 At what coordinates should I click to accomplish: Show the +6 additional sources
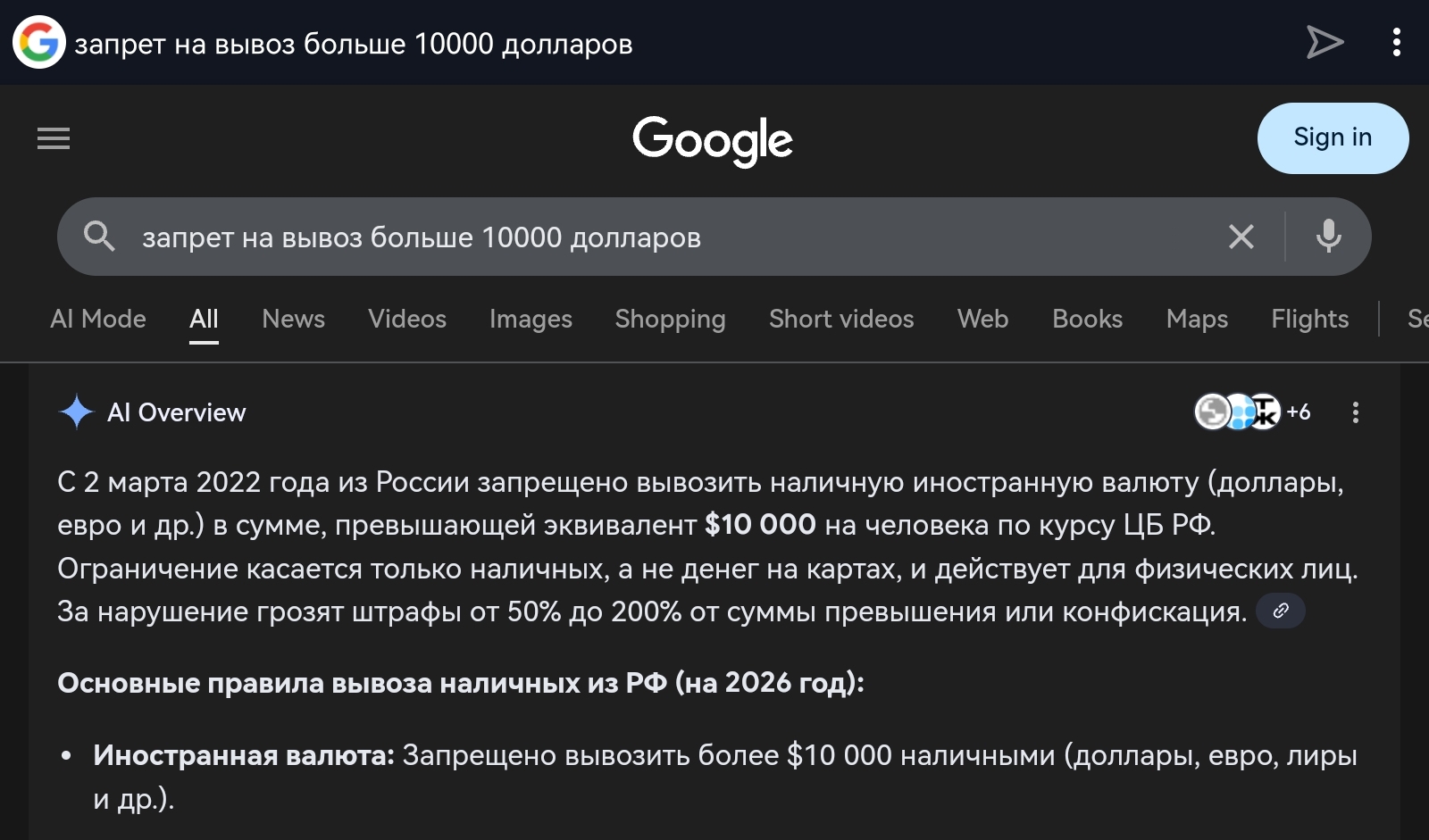pos(1299,412)
